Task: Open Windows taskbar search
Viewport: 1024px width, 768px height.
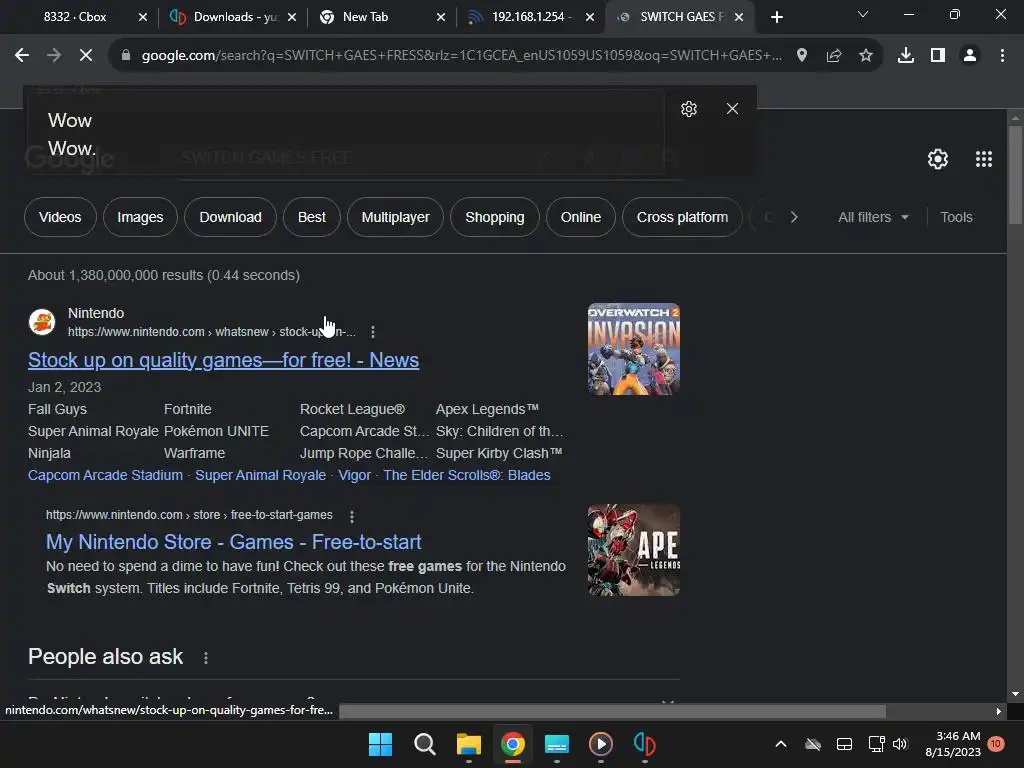Action: pyautogui.click(x=424, y=744)
